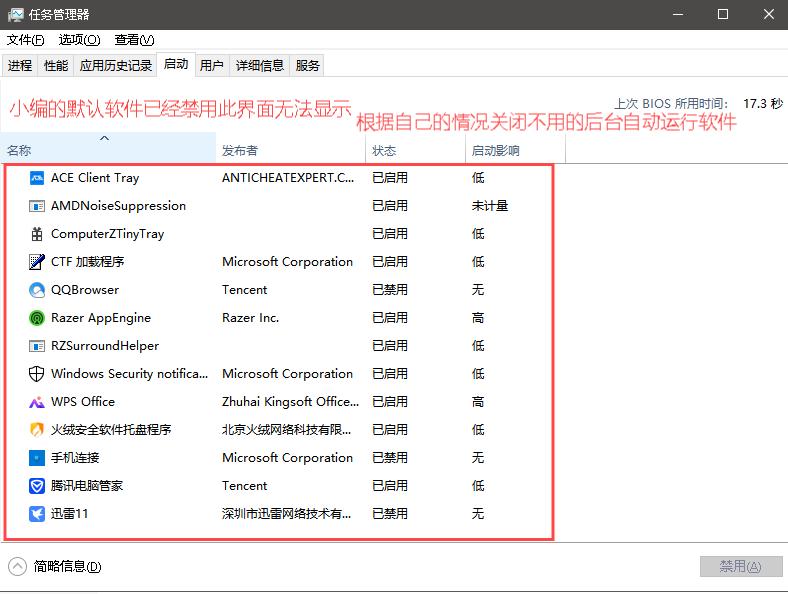Switch to the 服务 tab
788x594 pixels.
tap(308, 65)
